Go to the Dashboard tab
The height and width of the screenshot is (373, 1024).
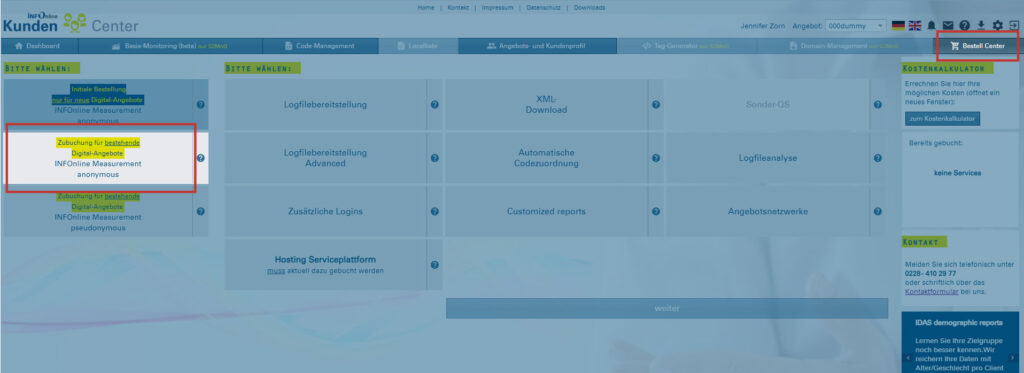39,46
